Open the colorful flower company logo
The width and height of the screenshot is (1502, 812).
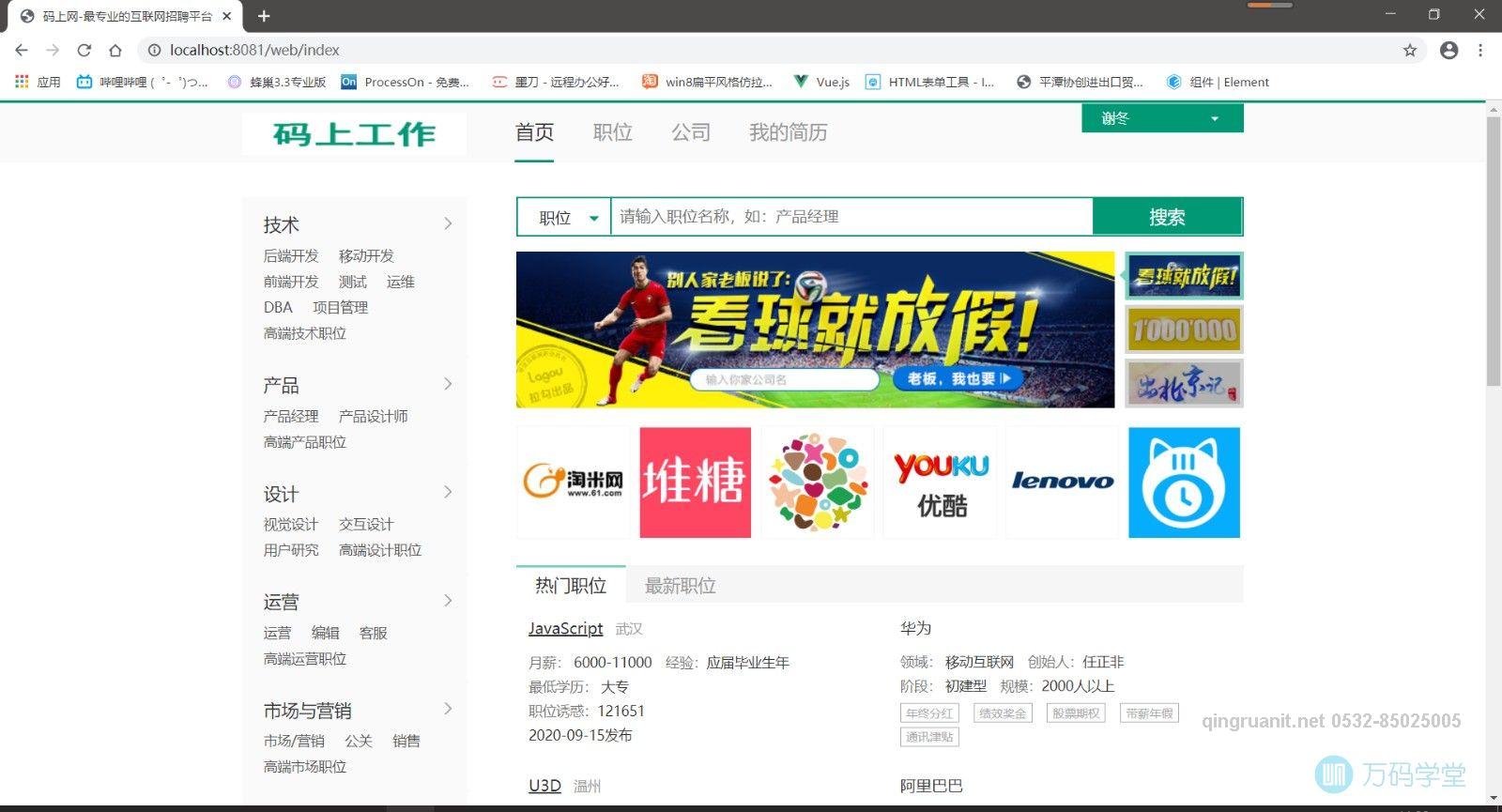pos(818,483)
